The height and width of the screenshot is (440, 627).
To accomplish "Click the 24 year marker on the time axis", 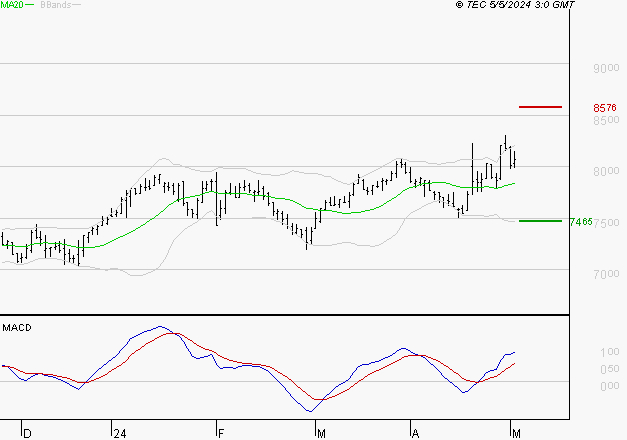I will 120,434.
